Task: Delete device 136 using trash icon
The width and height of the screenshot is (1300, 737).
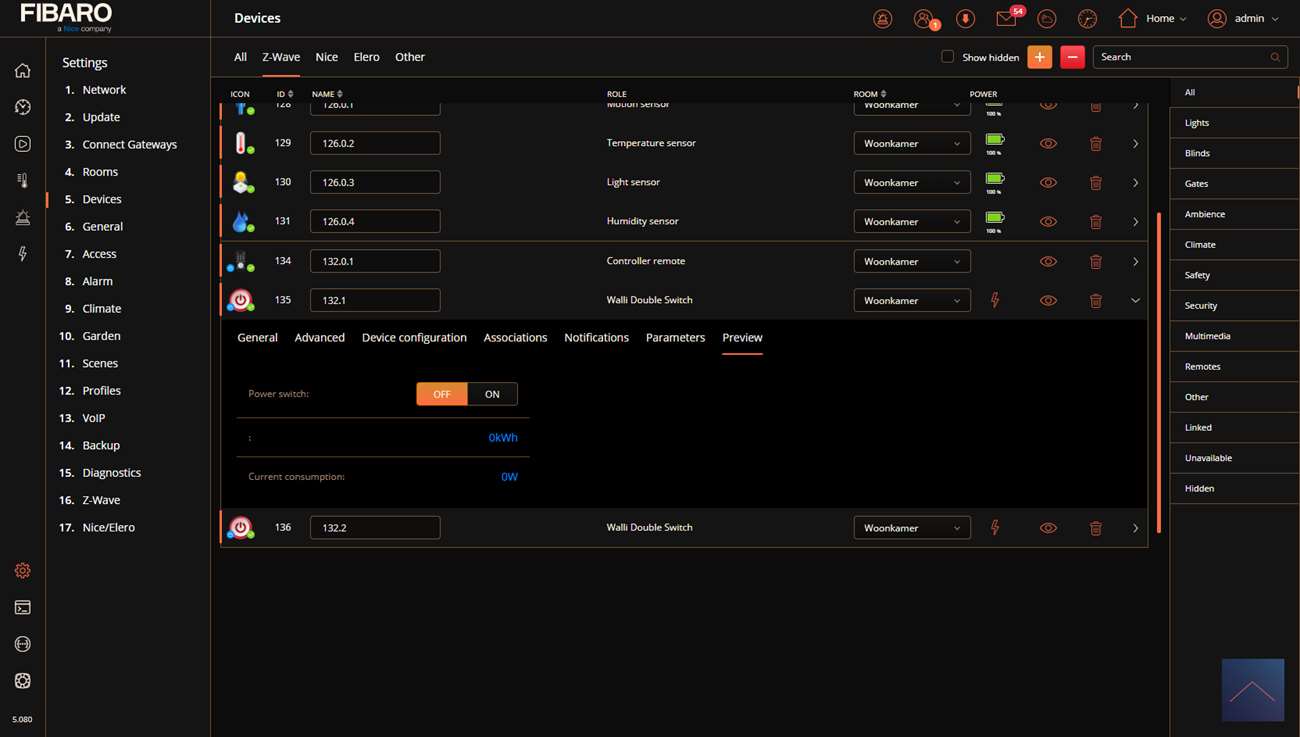Action: [1095, 528]
